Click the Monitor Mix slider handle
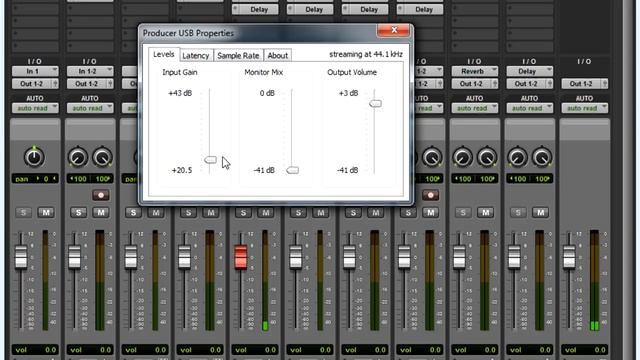640x360 pixels. pyautogui.click(x=292, y=170)
